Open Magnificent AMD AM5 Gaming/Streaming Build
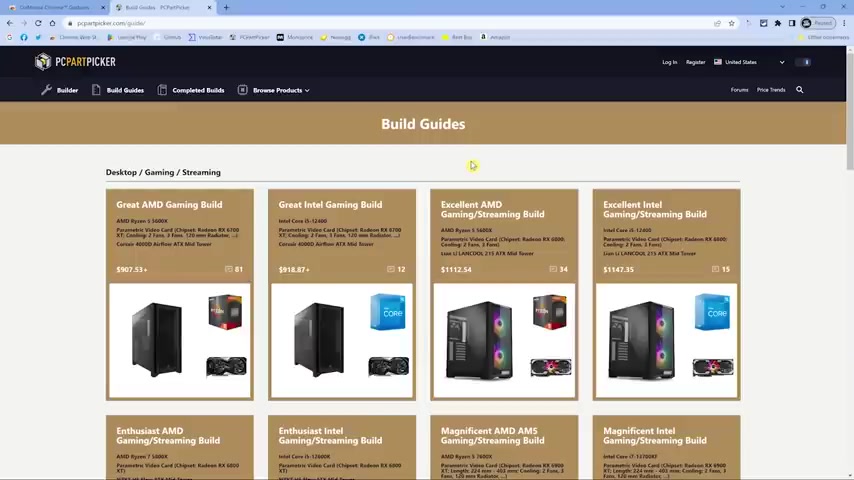This screenshot has height=480, width=854. tap(492, 436)
